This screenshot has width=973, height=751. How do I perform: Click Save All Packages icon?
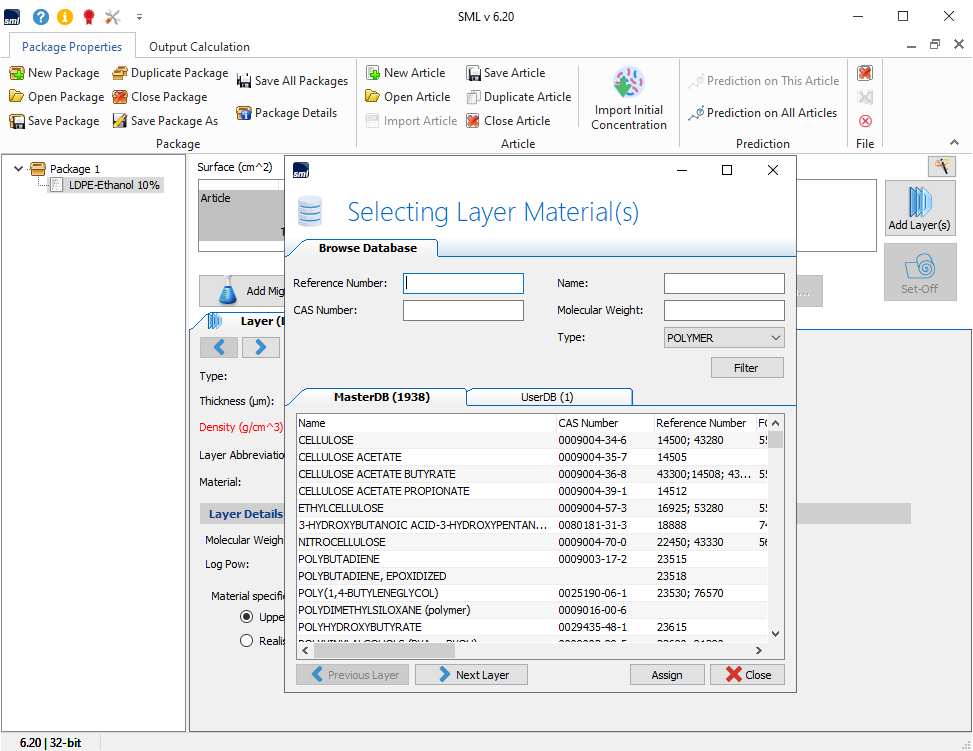point(244,81)
